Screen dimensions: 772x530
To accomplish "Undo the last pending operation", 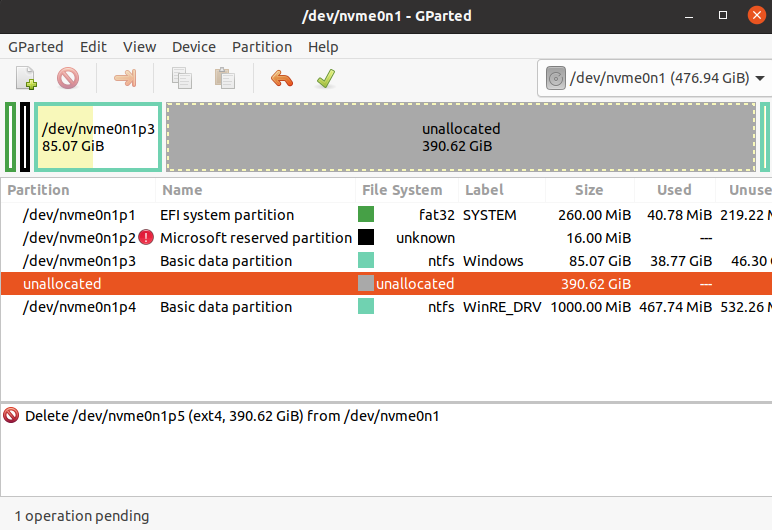I will 282,78.
